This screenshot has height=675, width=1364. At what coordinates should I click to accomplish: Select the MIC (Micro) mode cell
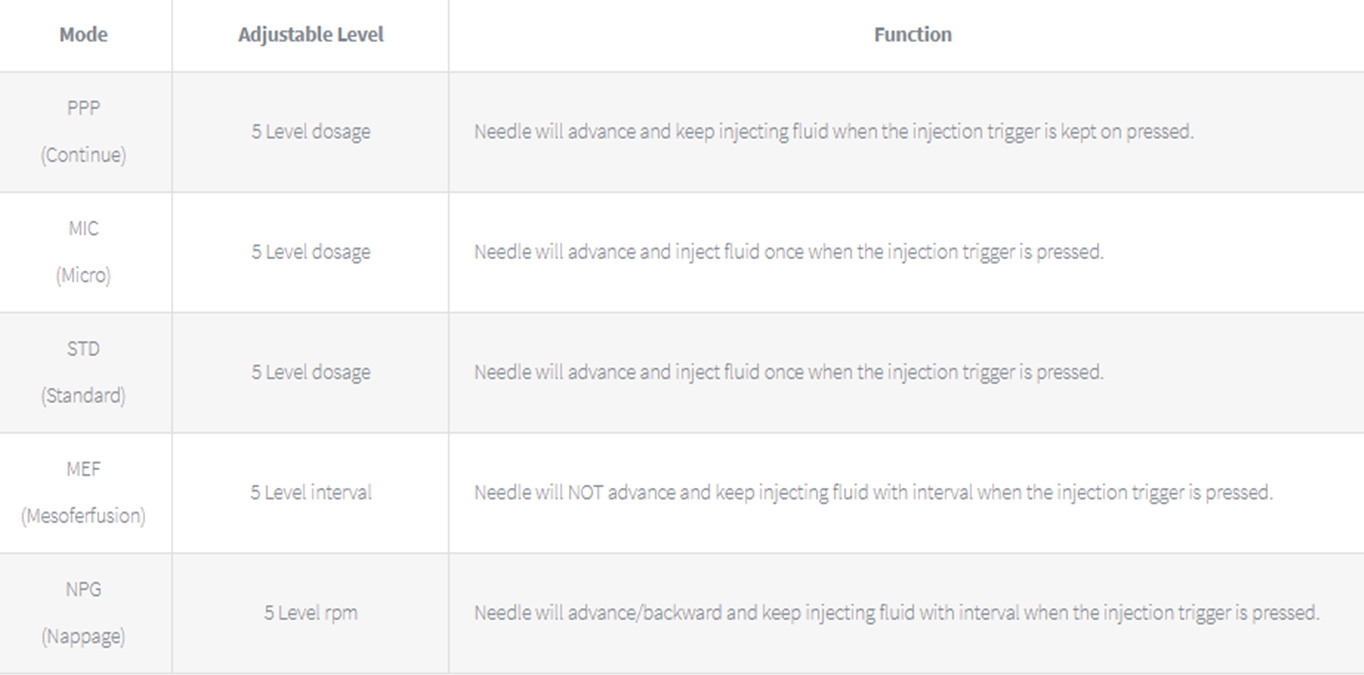point(83,252)
